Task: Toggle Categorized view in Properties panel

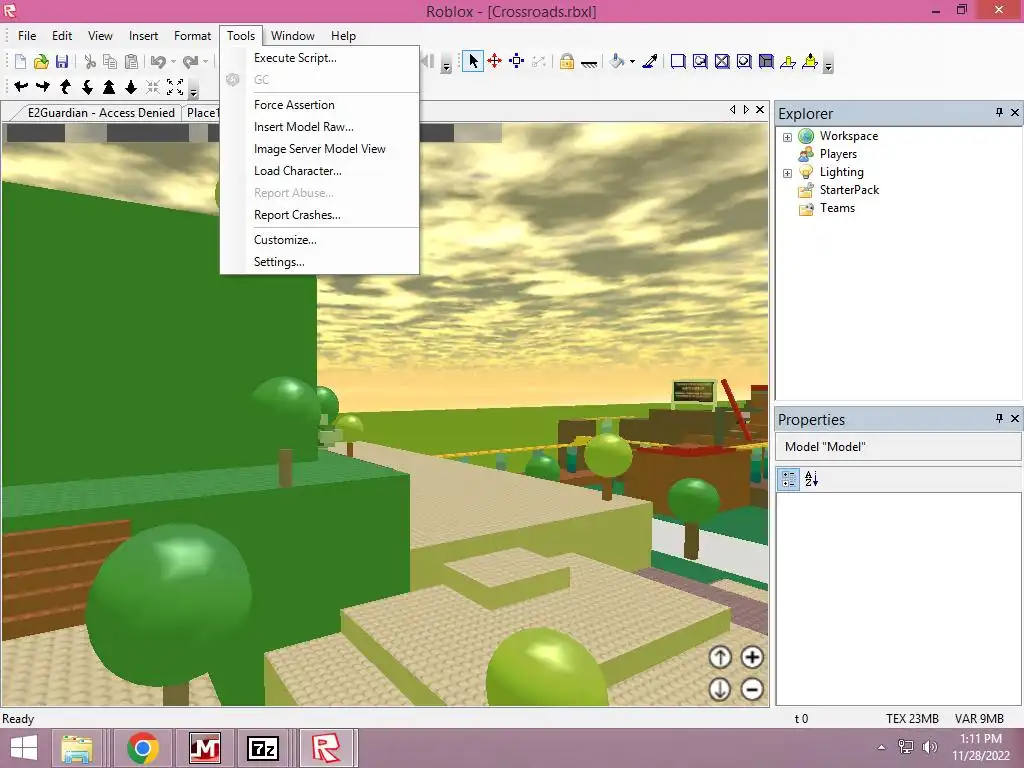Action: tap(789, 479)
